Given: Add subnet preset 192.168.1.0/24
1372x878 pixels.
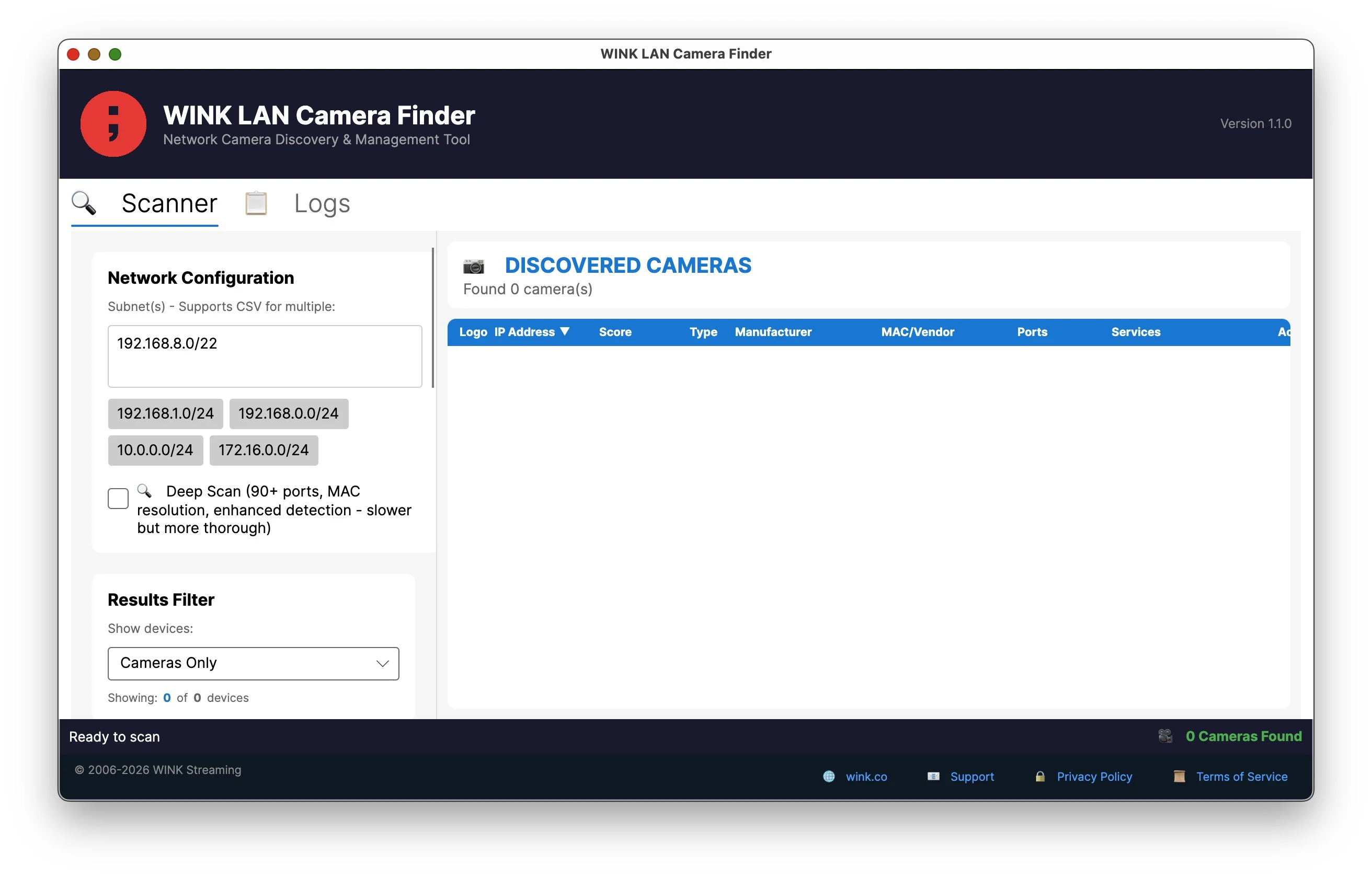Looking at the screenshot, I should point(165,413).
